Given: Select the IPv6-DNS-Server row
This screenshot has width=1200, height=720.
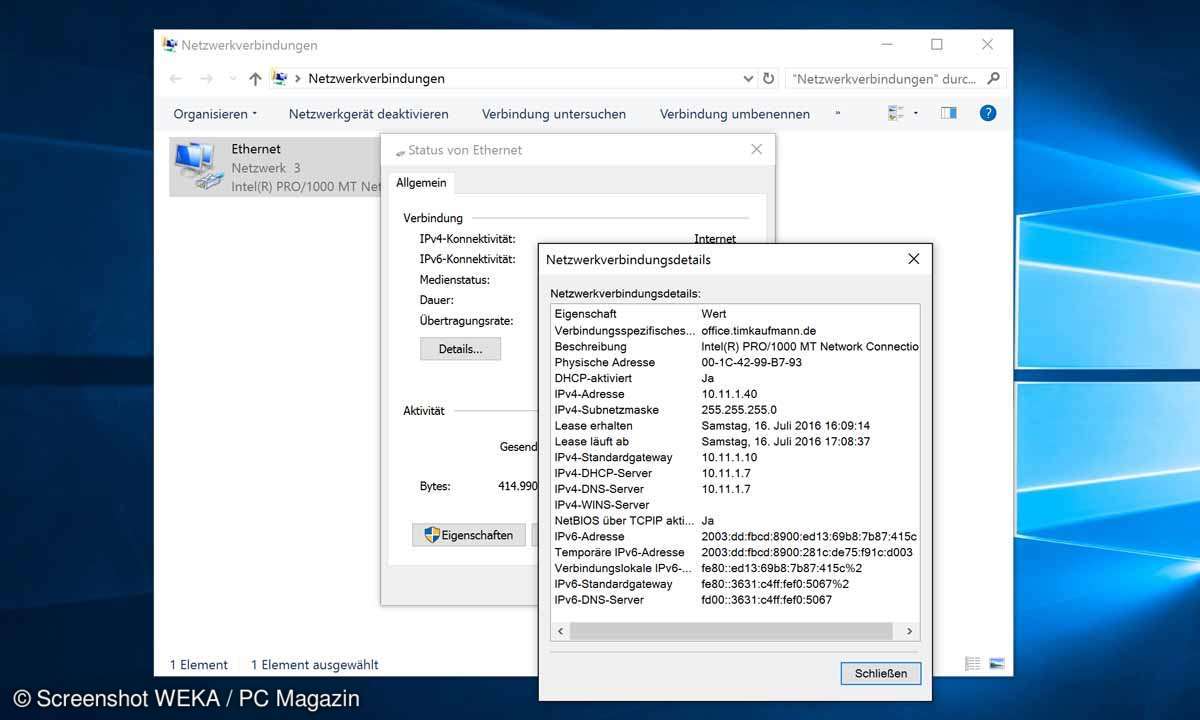Looking at the screenshot, I should click(735, 600).
